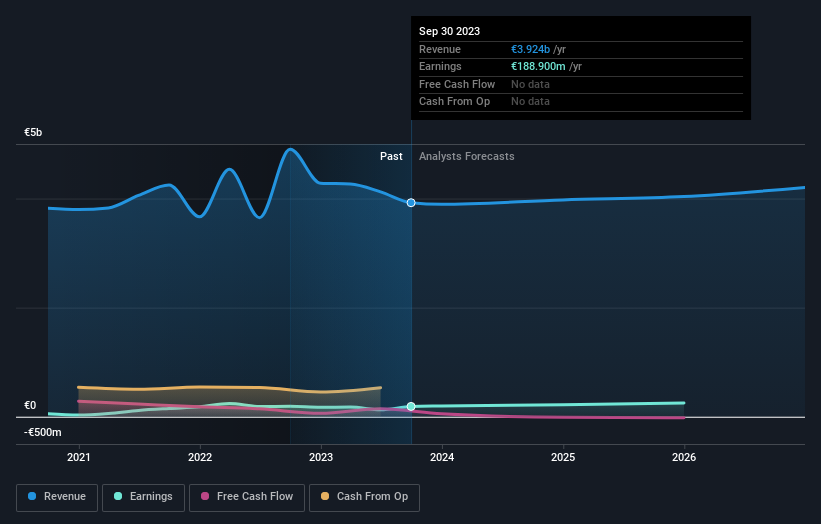
Task: Click the 2025 x-axis label
Action: coord(563,457)
